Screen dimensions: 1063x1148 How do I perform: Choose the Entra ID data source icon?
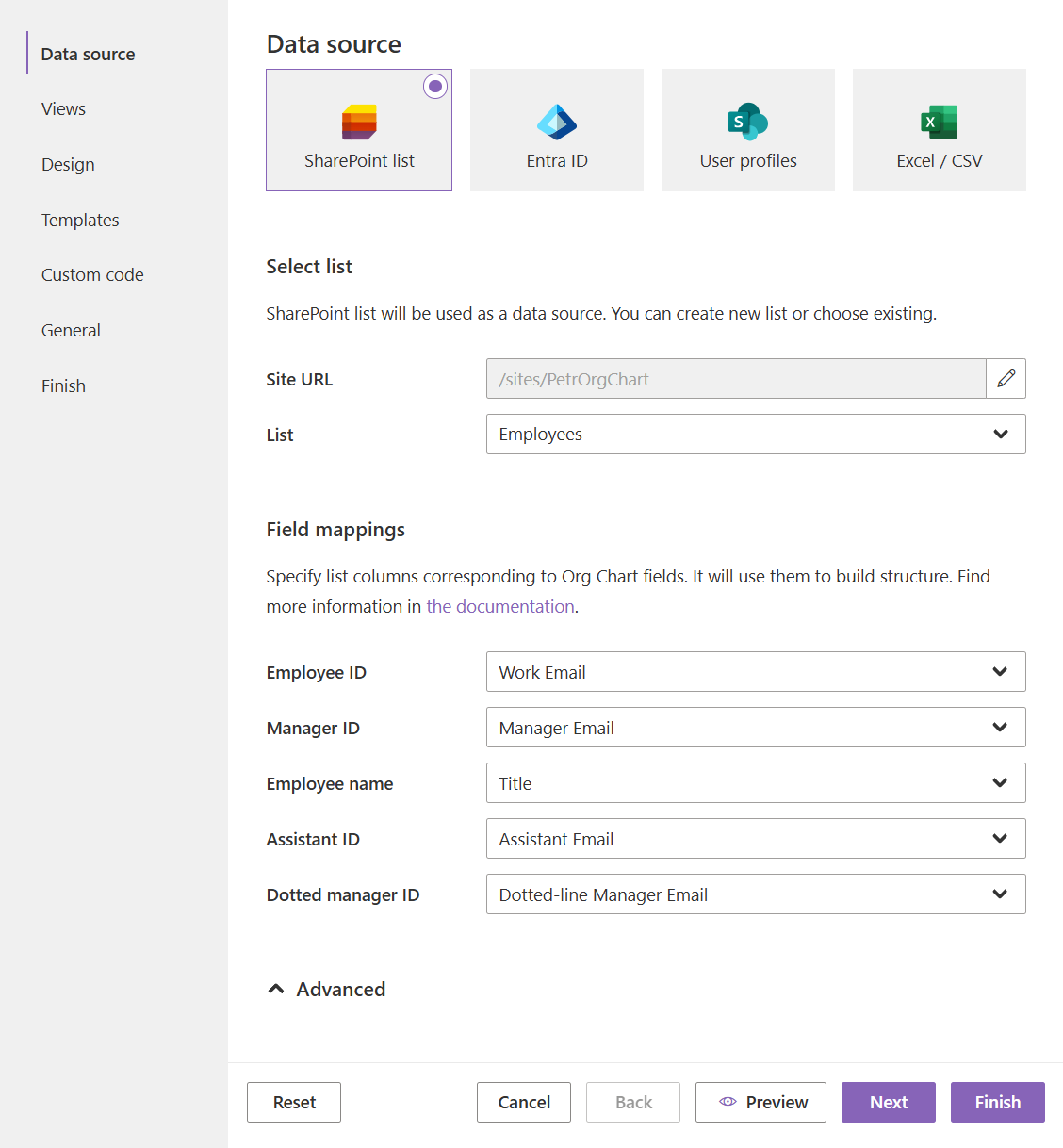pyautogui.click(x=557, y=122)
